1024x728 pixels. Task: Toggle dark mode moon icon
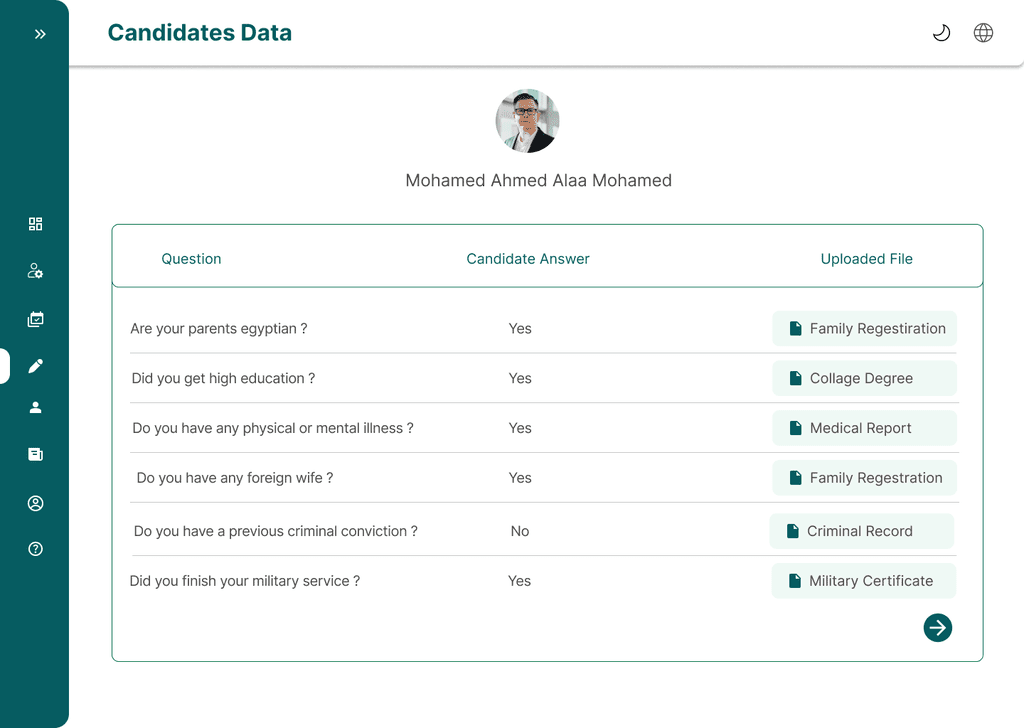pyautogui.click(x=941, y=33)
